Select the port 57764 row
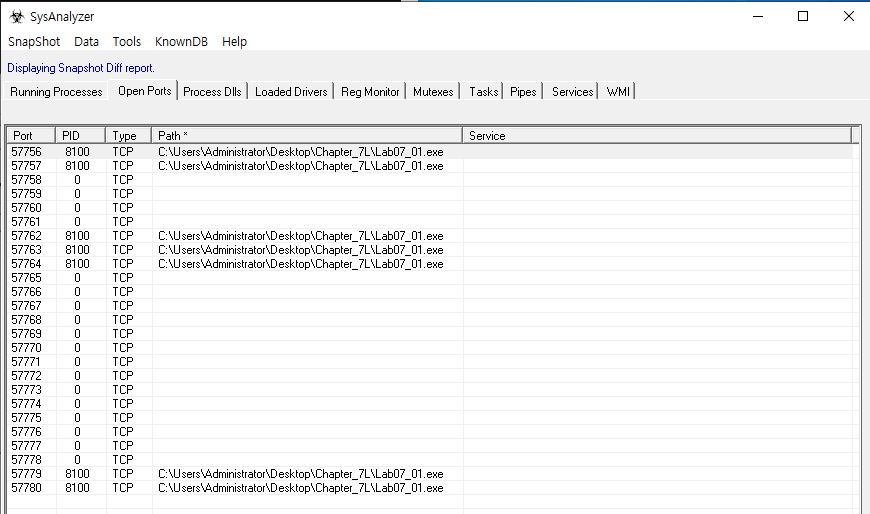 coord(430,264)
